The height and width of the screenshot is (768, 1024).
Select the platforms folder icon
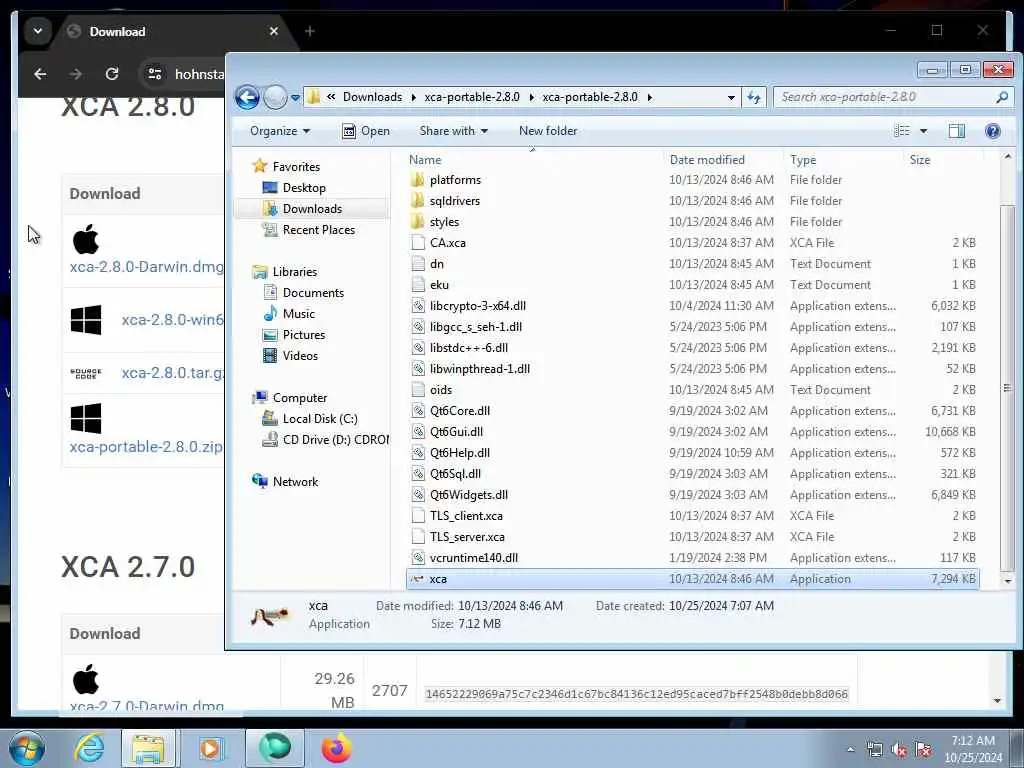418,180
